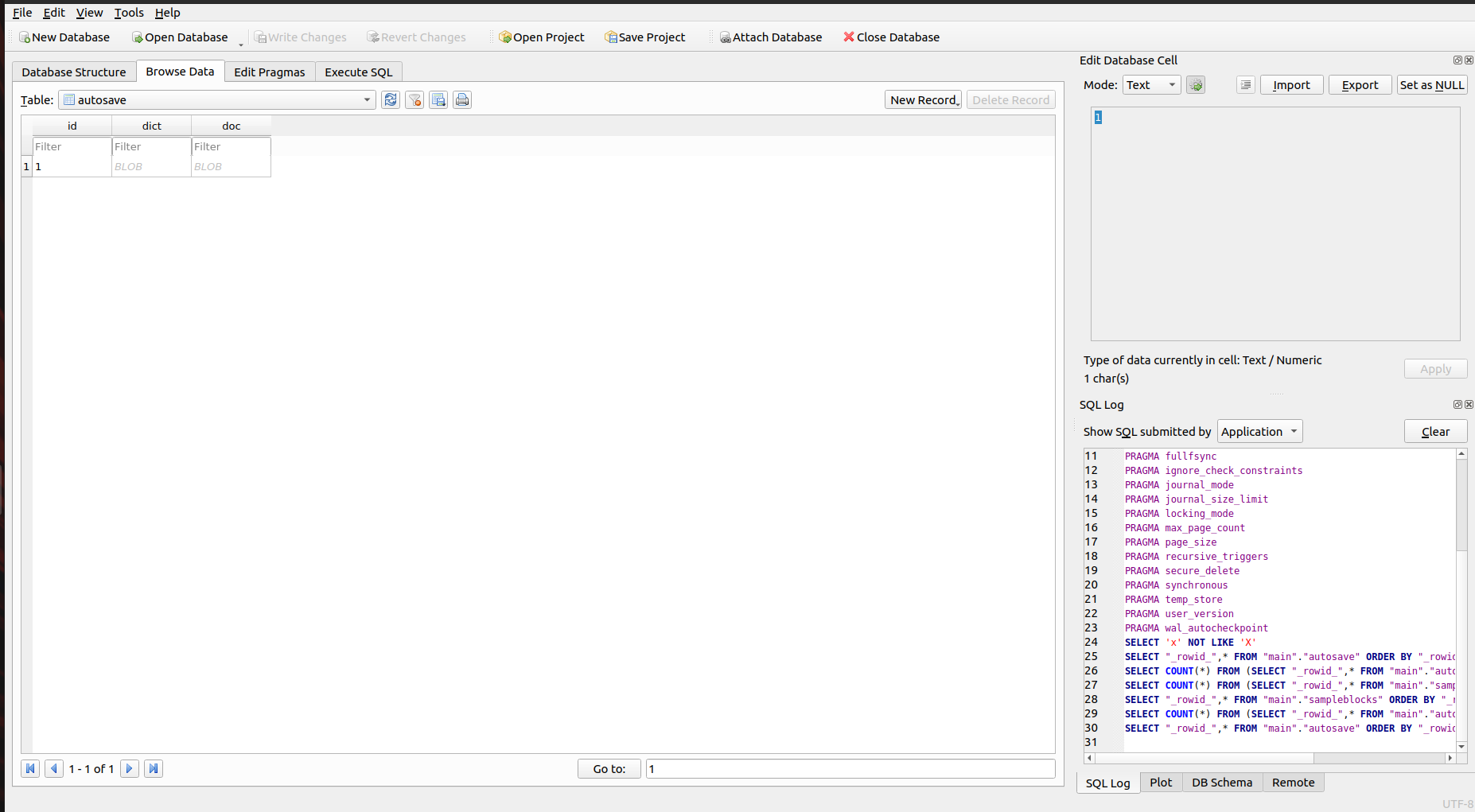Click the Save Project toolbar icon
The image size is (1475, 812).
[611, 37]
